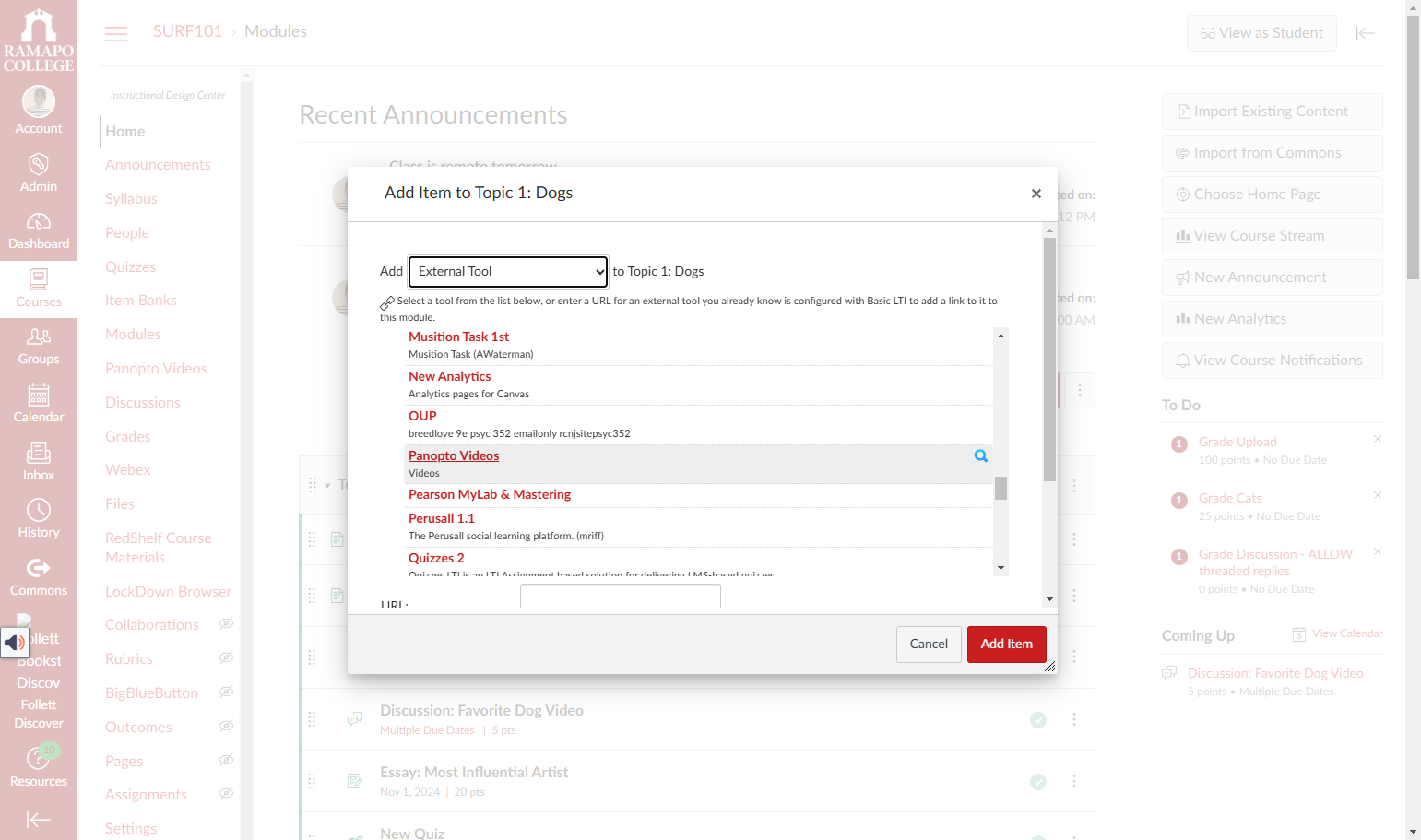Click the Import Existing Content button

click(1273, 112)
